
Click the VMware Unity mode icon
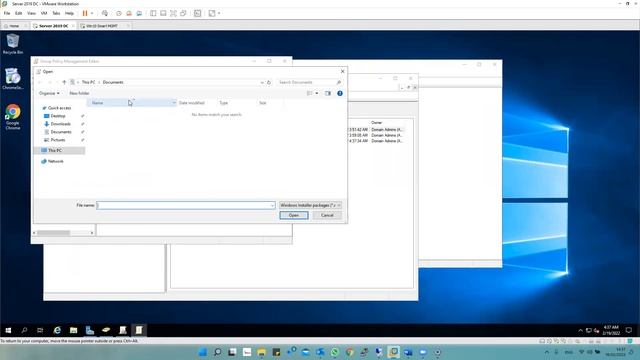(x=183, y=13)
